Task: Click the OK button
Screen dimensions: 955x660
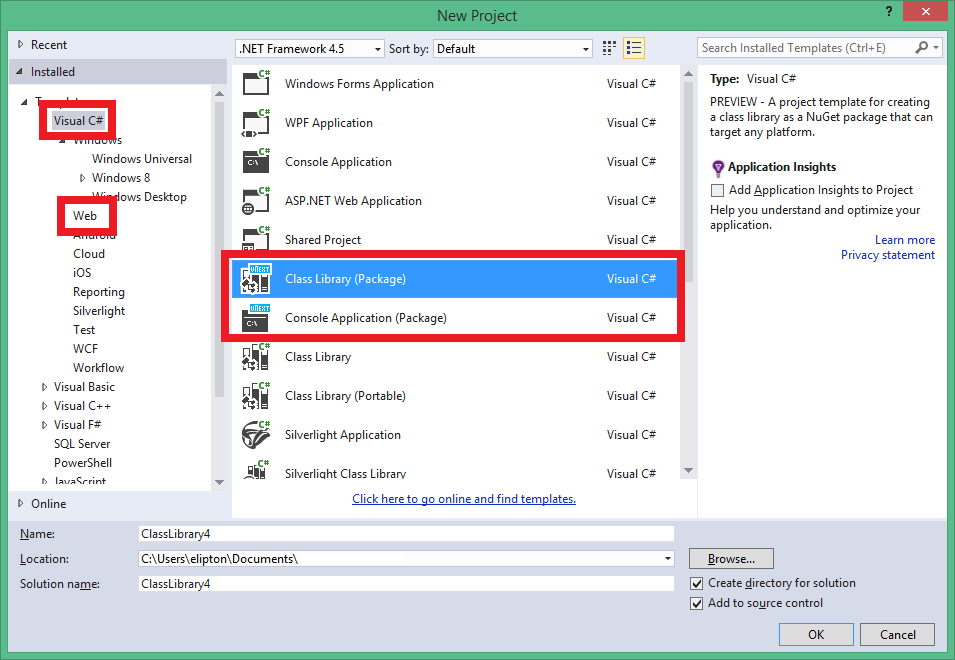Action: click(816, 634)
